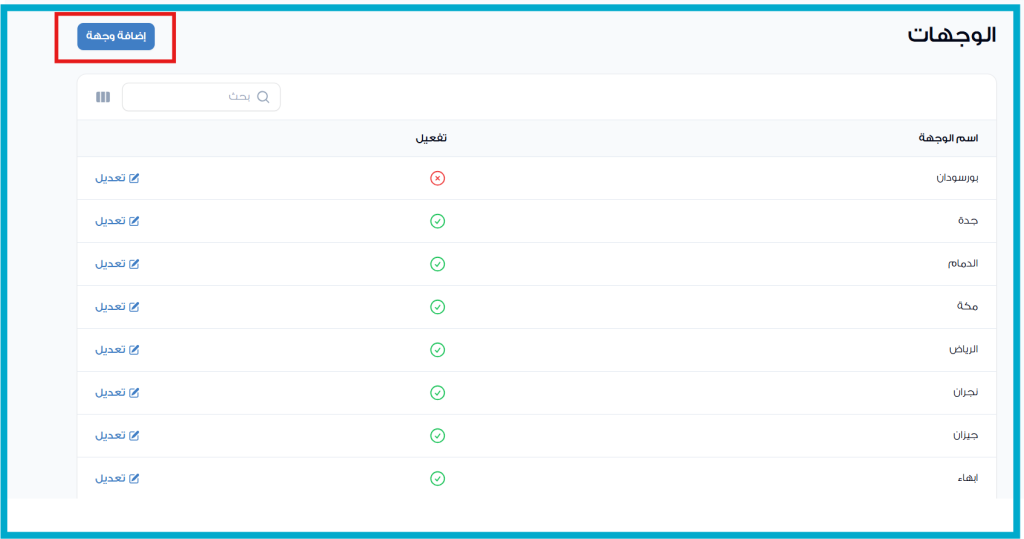The height and width of the screenshot is (539, 1024).
Task: Open the column visibility icon beside search
Action: pyautogui.click(x=102, y=97)
